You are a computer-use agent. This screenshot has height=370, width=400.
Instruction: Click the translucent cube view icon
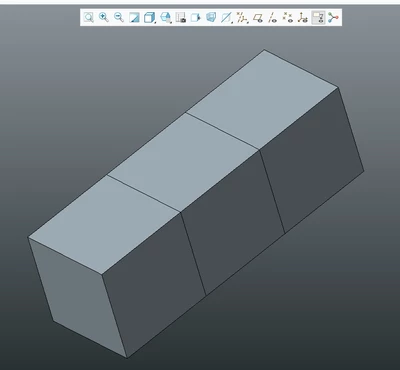tap(211, 17)
